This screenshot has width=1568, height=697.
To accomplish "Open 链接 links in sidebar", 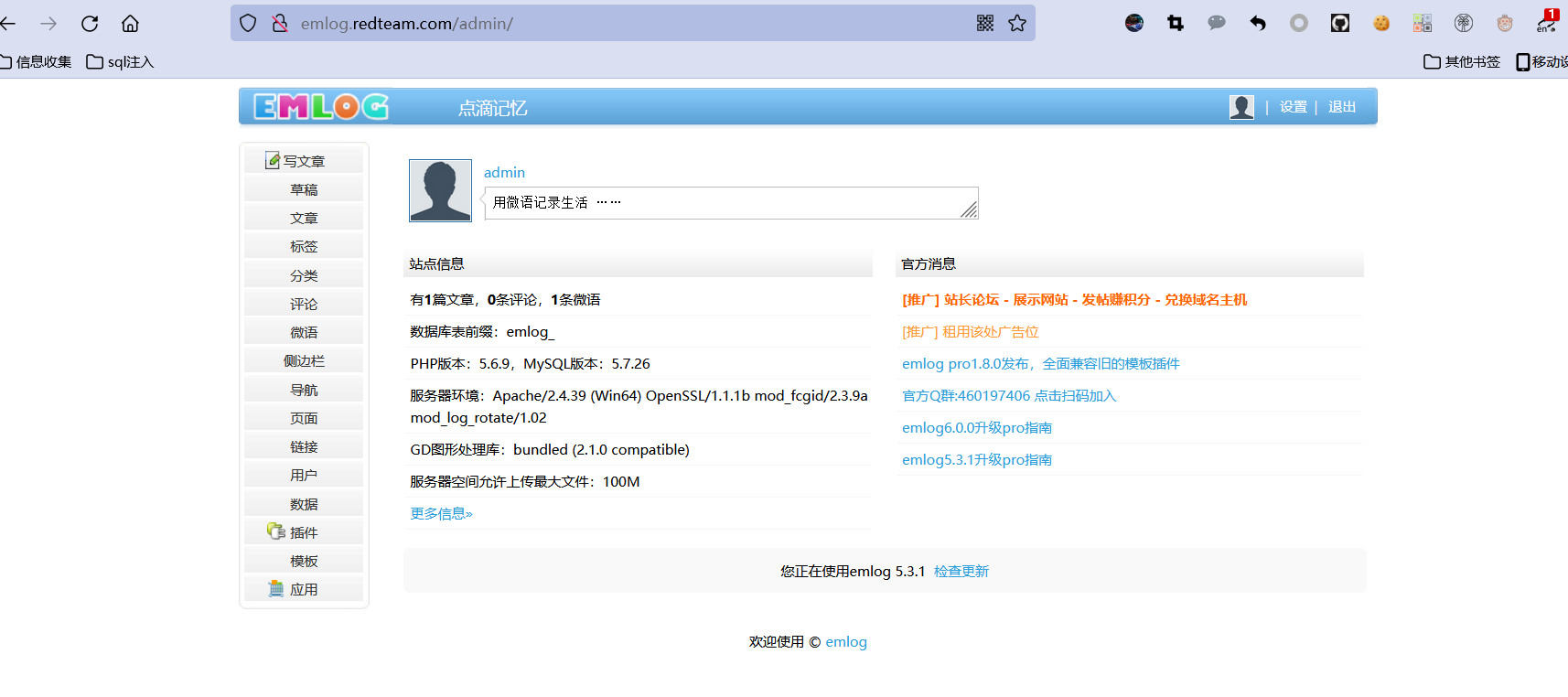I will click(304, 446).
